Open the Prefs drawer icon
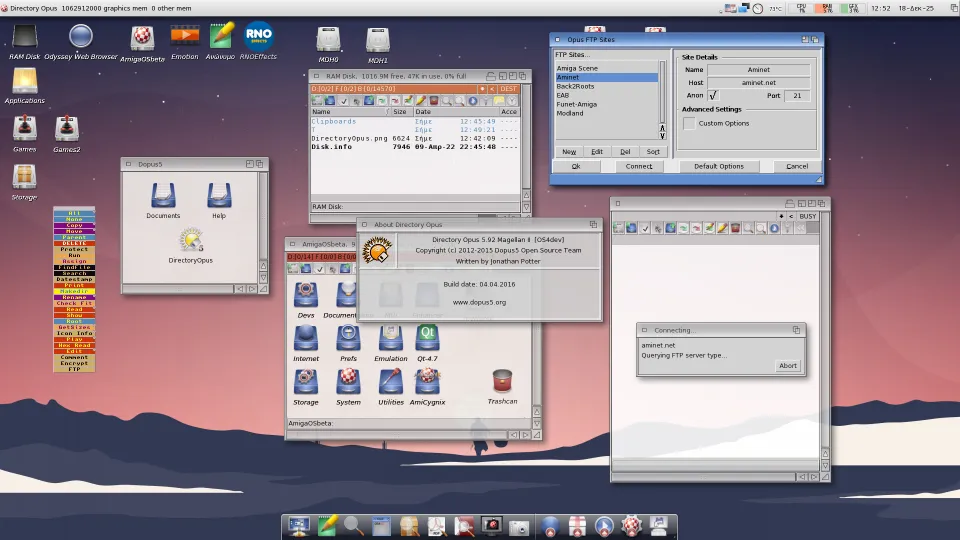This screenshot has width=960, height=540. [x=348, y=337]
